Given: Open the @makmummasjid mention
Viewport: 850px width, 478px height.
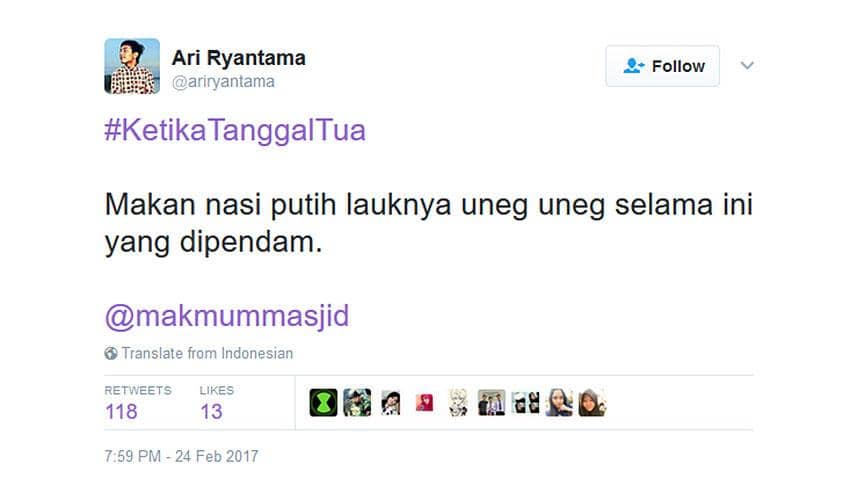Looking at the screenshot, I should tap(227, 316).
